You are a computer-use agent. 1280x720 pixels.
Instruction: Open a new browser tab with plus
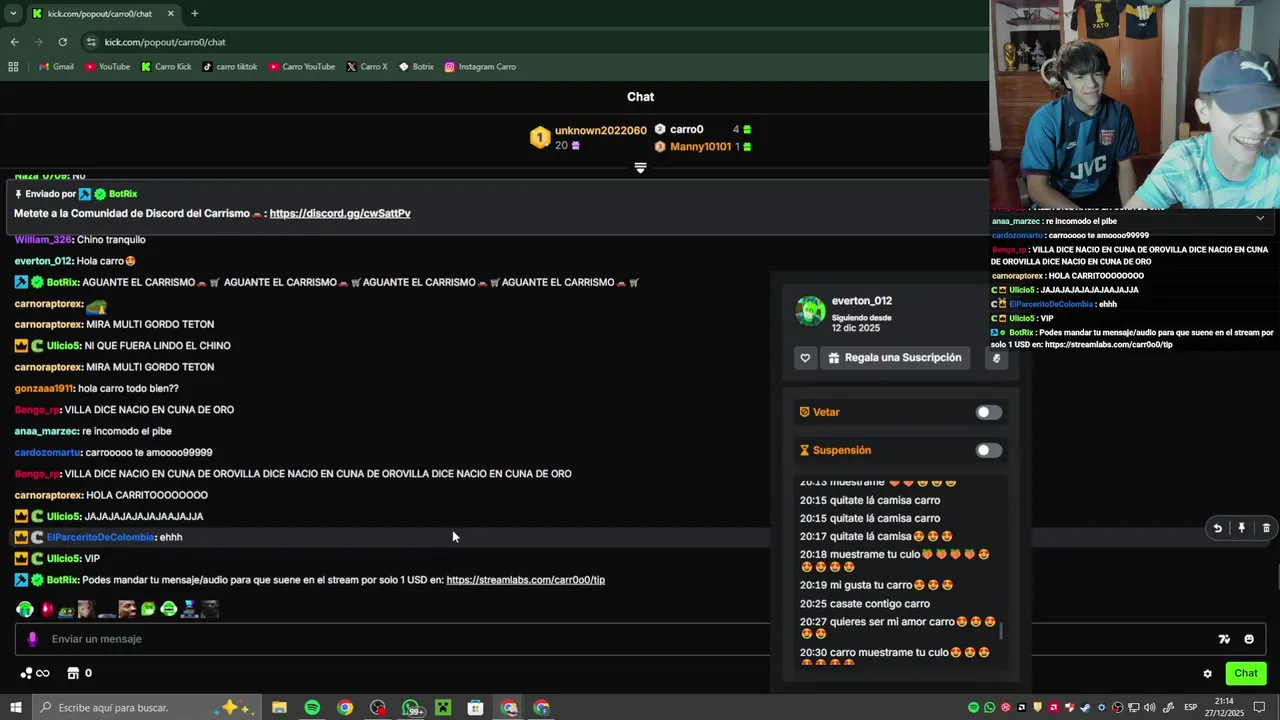pyautogui.click(x=194, y=14)
